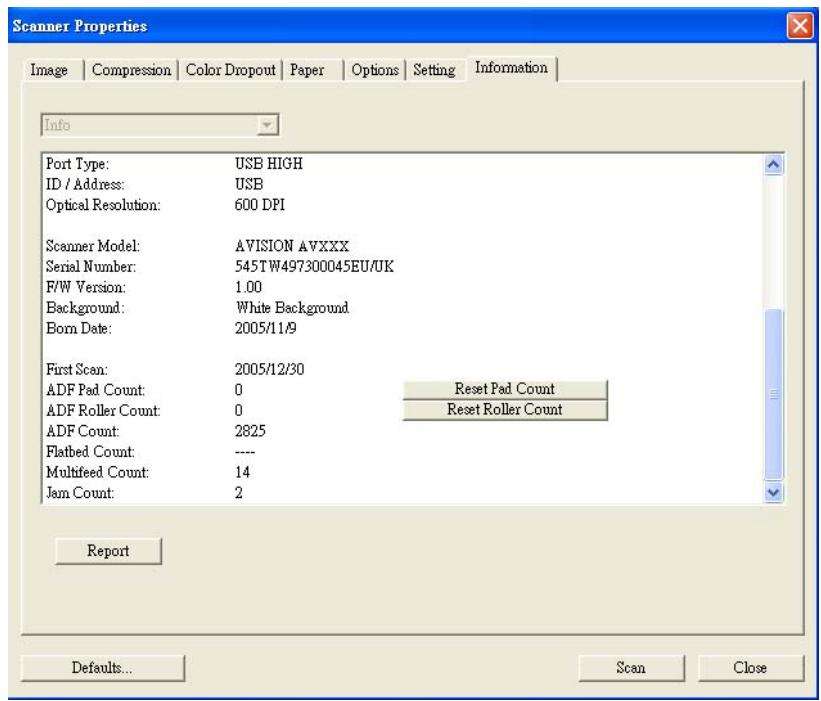Click the vertical scrollbar thumb

pos(773,394)
